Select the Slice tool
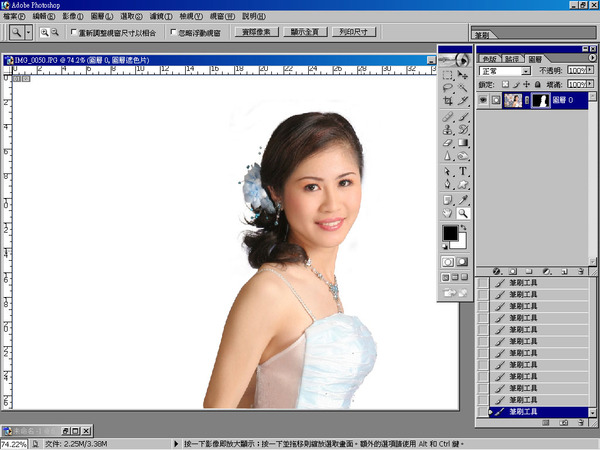 tap(463, 101)
